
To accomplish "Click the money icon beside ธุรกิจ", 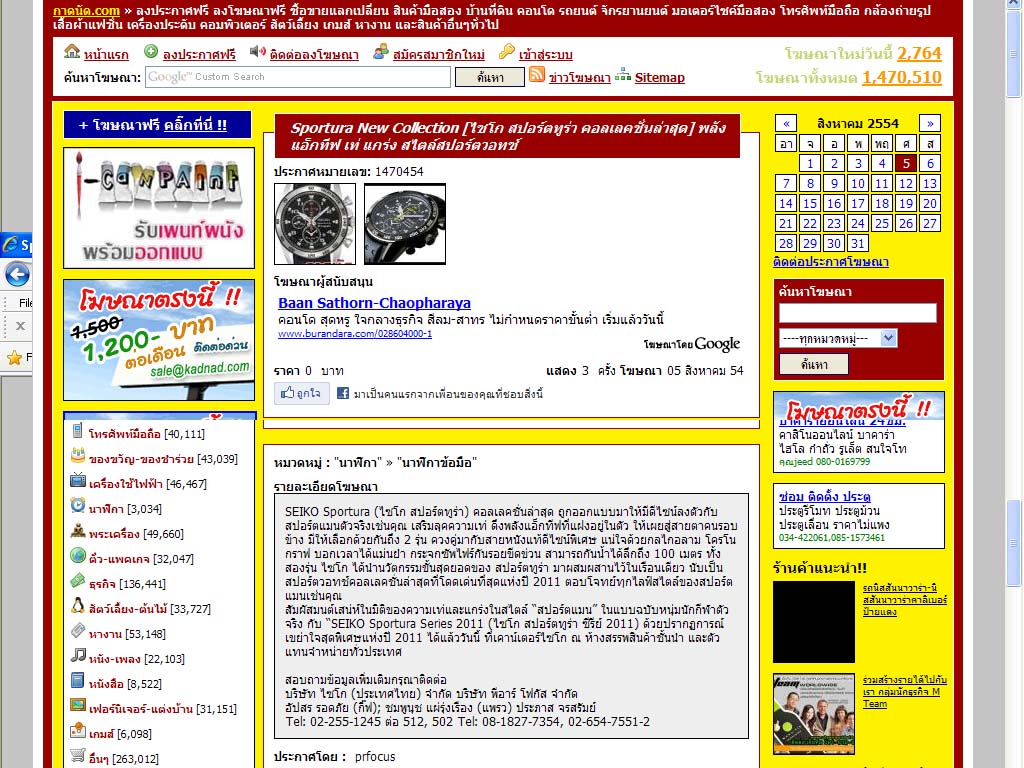I will tap(78, 581).
